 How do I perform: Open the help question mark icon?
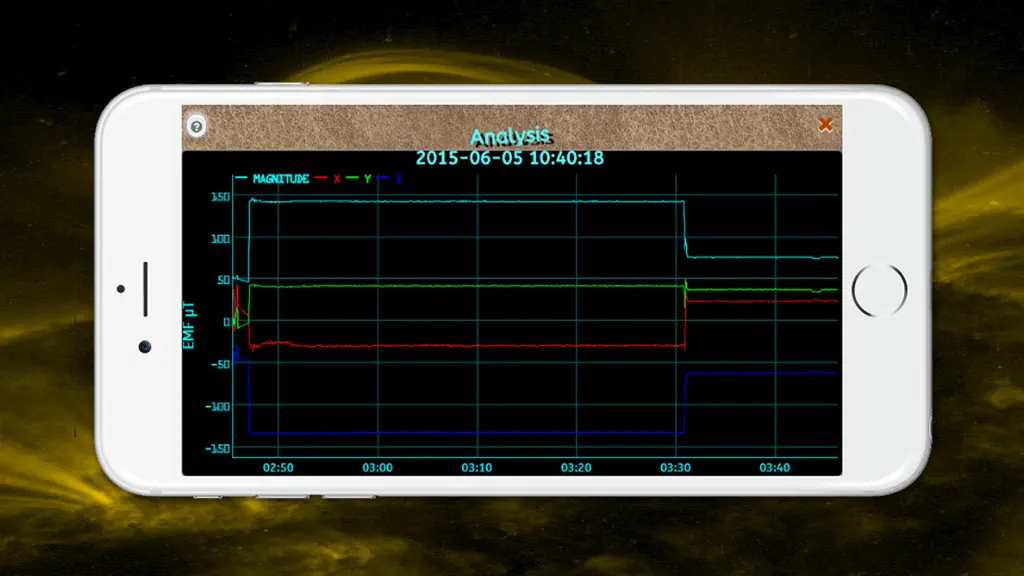196,126
